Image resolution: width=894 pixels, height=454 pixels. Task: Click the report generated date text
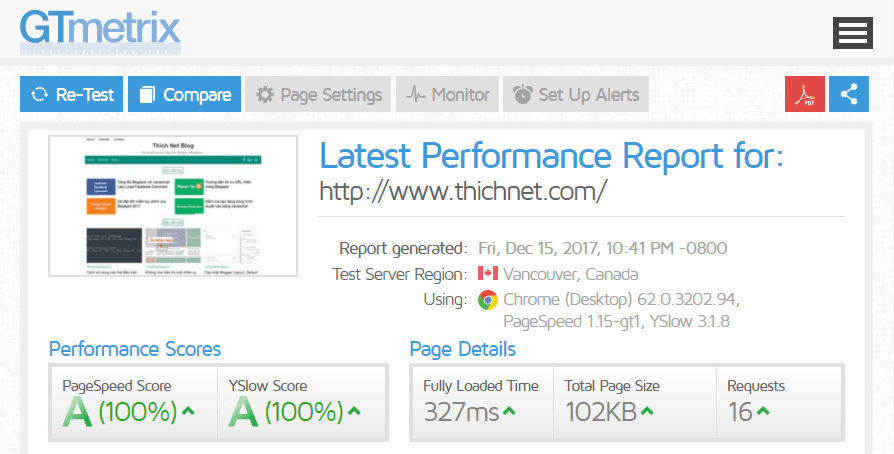point(603,248)
